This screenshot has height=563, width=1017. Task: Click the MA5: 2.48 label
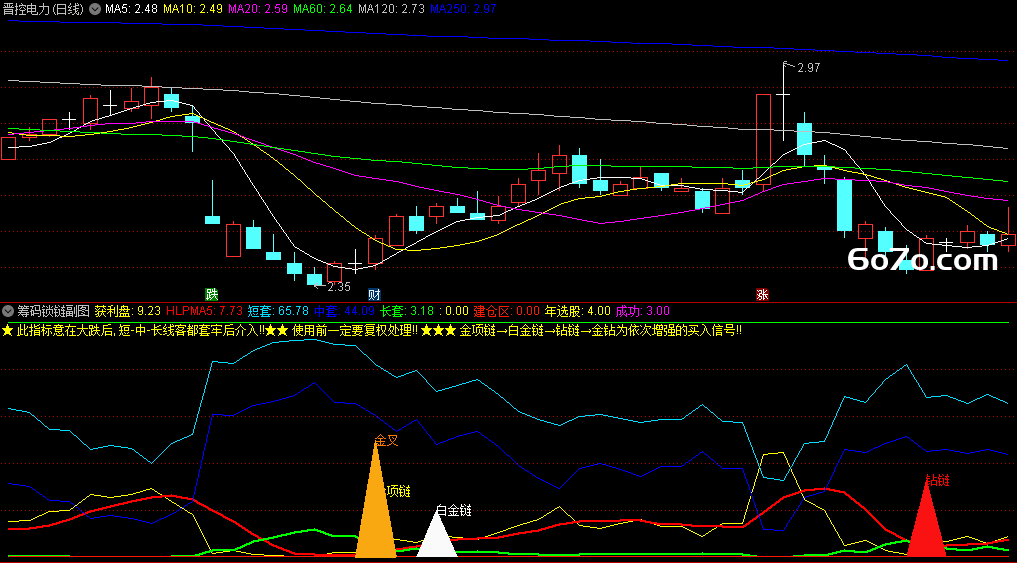click(131, 9)
